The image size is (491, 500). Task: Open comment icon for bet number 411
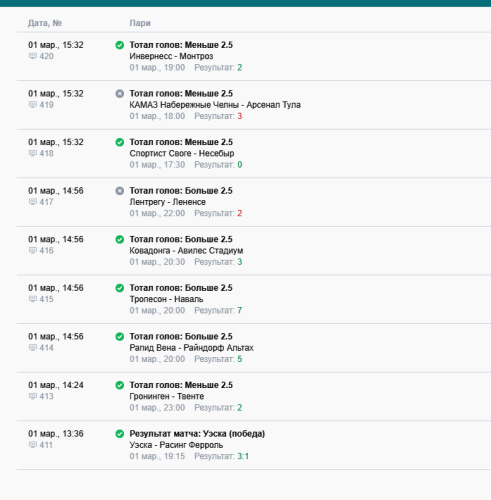pos(33,445)
